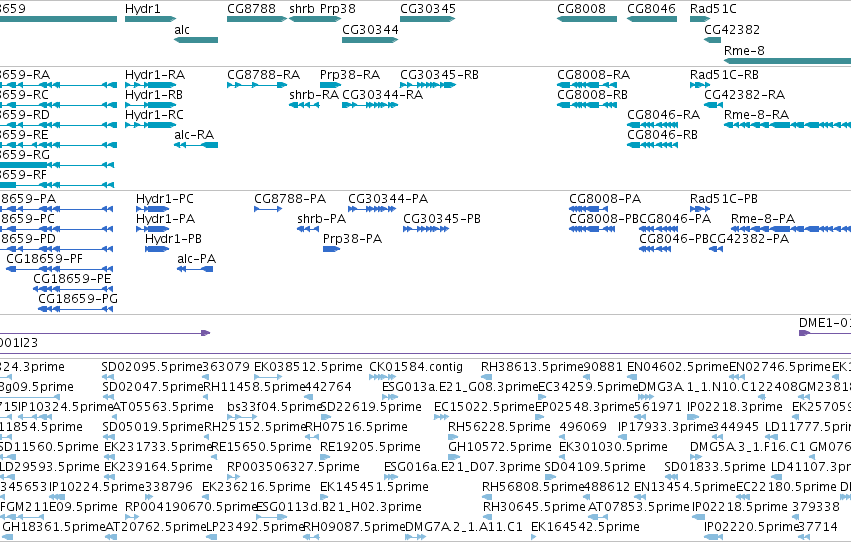Select the CG8008-RA transcript
This screenshot has width=851, height=542.
(x=593, y=75)
